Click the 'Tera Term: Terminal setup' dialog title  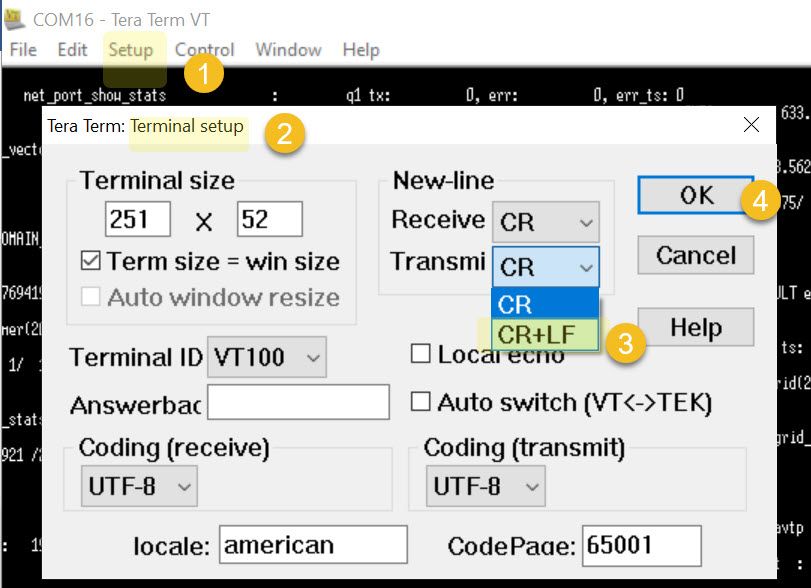tap(145, 126)
